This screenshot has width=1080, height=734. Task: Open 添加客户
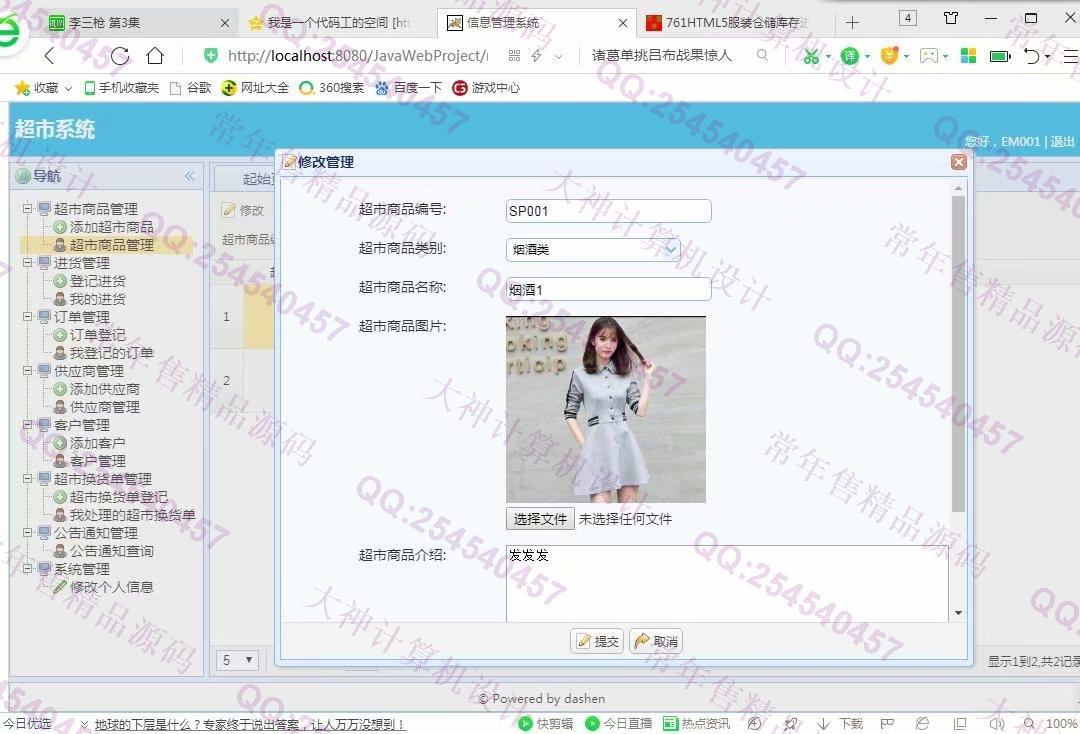coord(98,443)
